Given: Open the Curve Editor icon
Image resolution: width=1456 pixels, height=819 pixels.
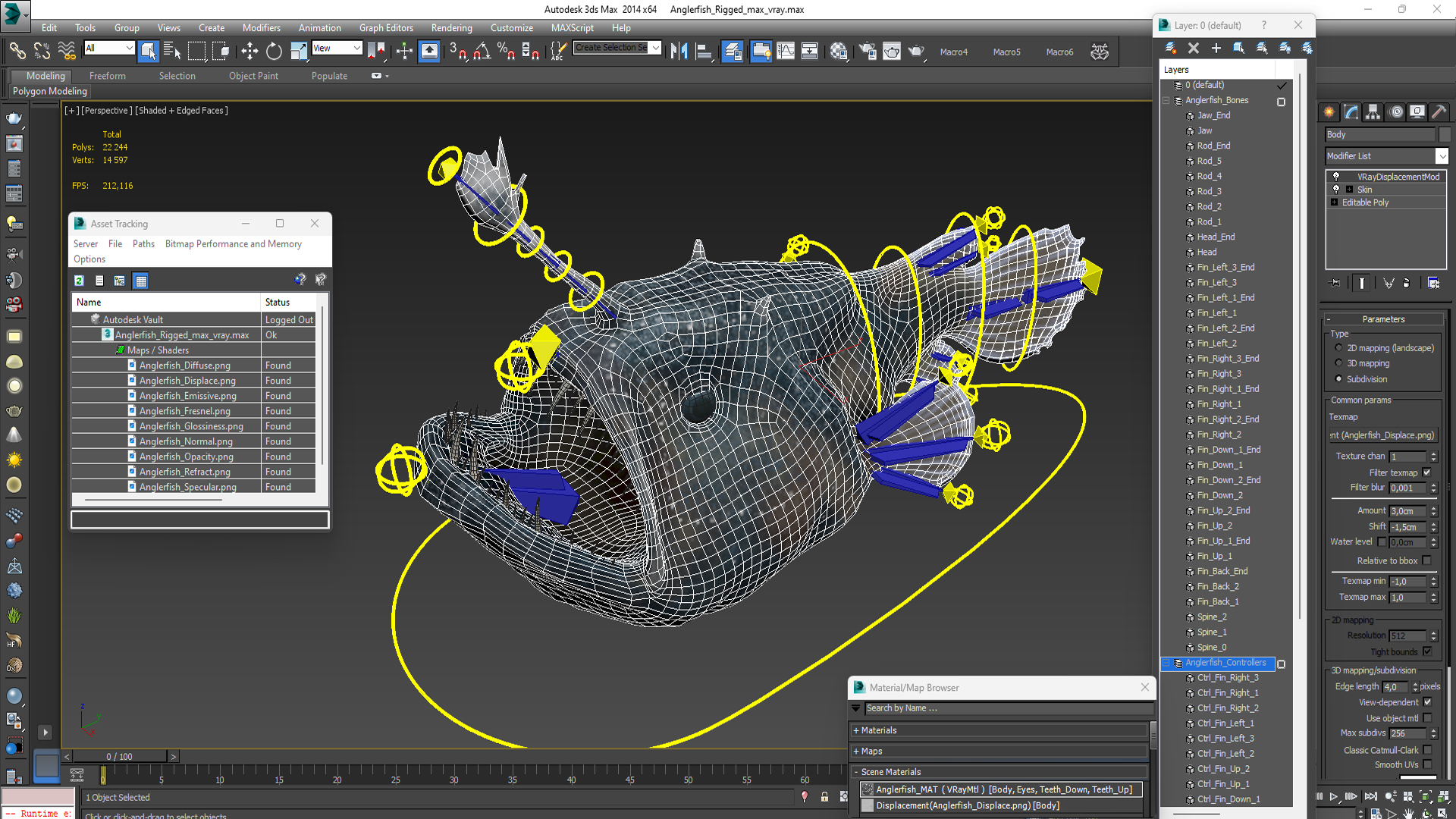Looking at the screenshot, I should (x=786, y=51).
